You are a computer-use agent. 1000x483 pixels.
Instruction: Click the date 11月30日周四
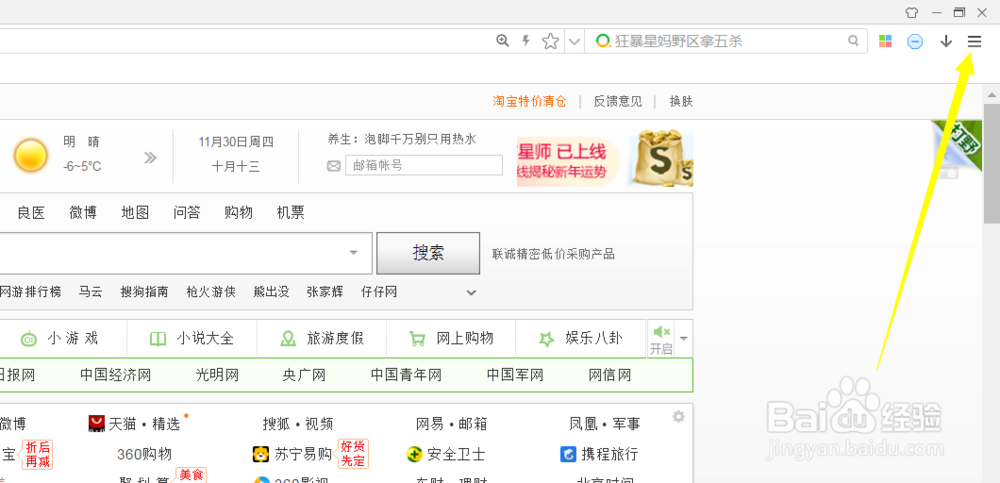click(236, 142)
